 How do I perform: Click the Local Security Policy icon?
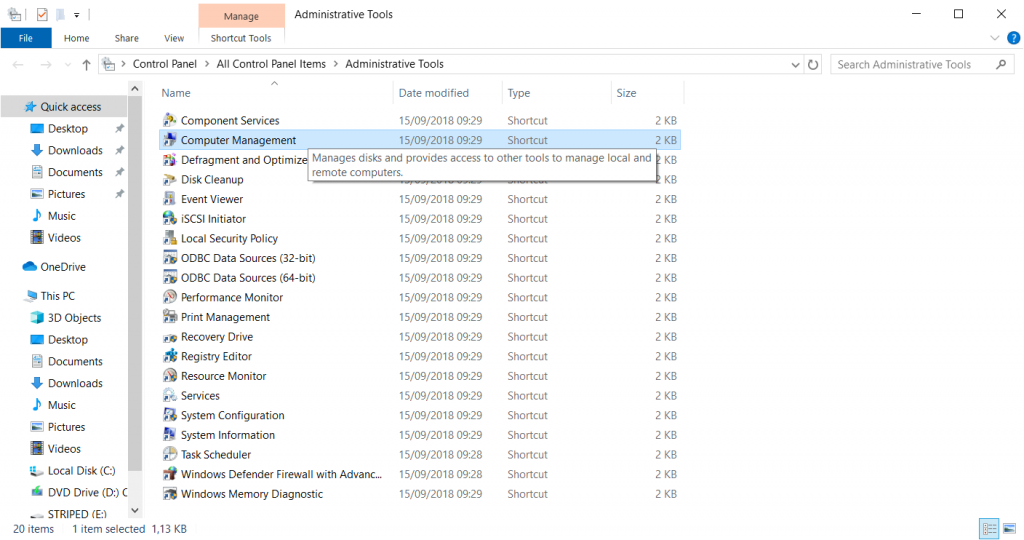click(x=170, y=238)
